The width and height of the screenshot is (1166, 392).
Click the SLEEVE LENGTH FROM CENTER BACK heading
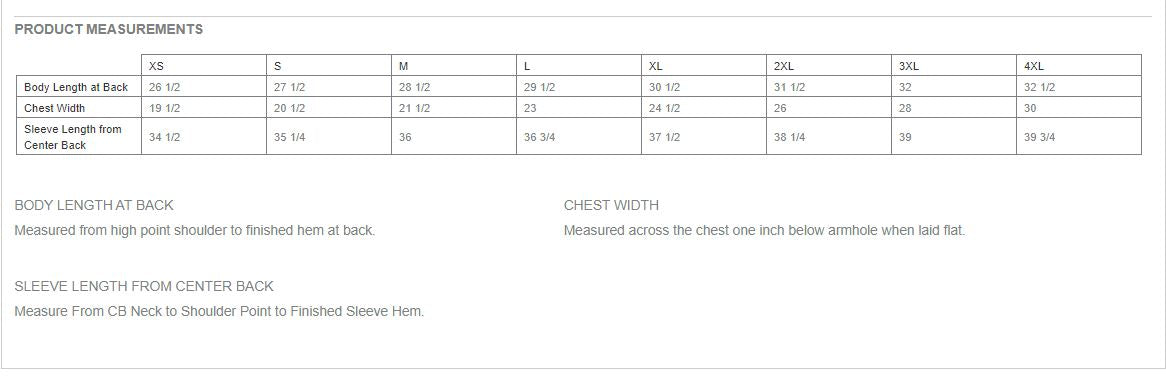tap(144, 286)
